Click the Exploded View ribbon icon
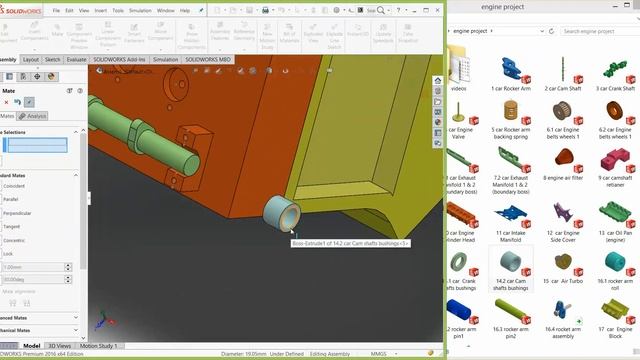 (x=313, y=33)
